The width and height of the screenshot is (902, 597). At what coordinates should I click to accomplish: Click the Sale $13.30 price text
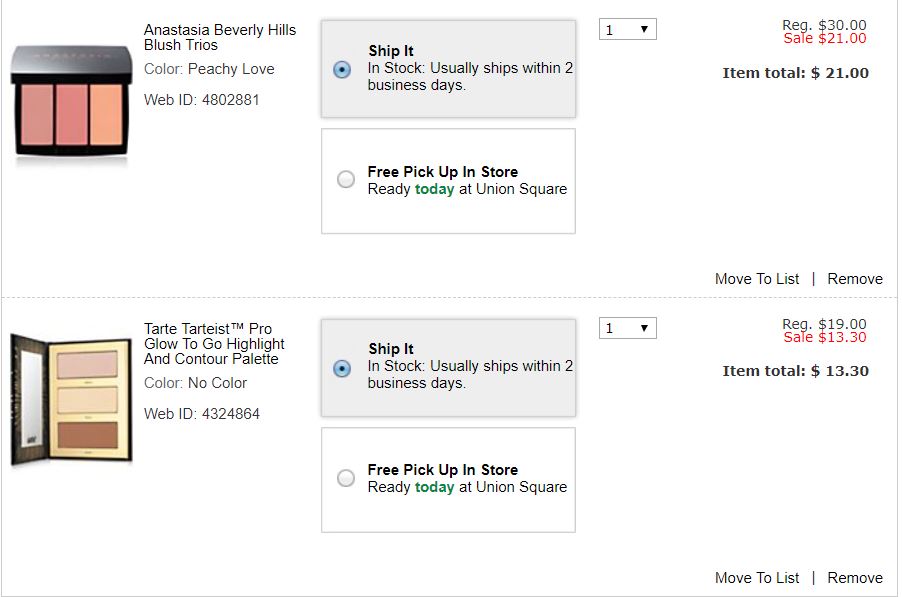(824, 338)
